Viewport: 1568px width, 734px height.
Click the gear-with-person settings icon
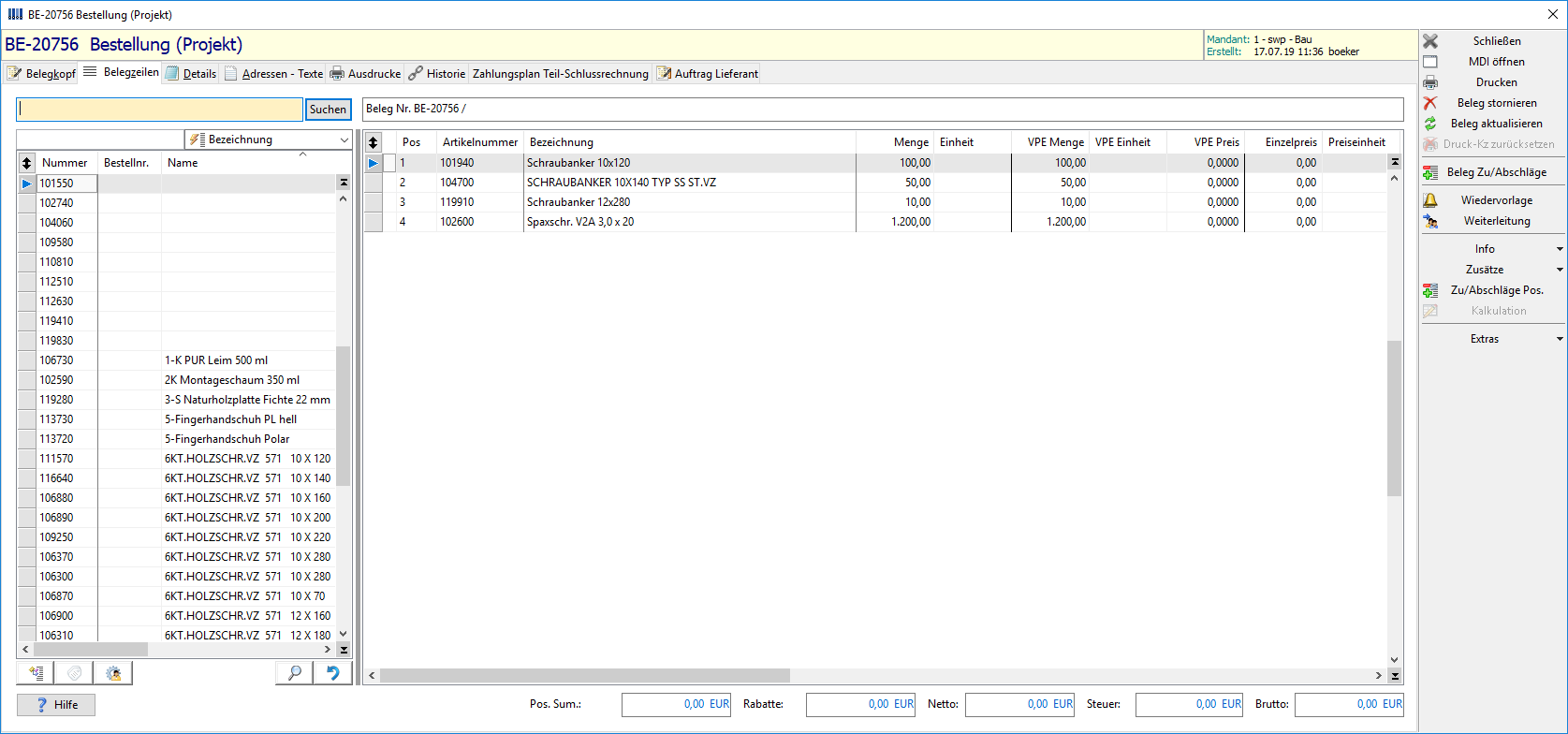113,673
